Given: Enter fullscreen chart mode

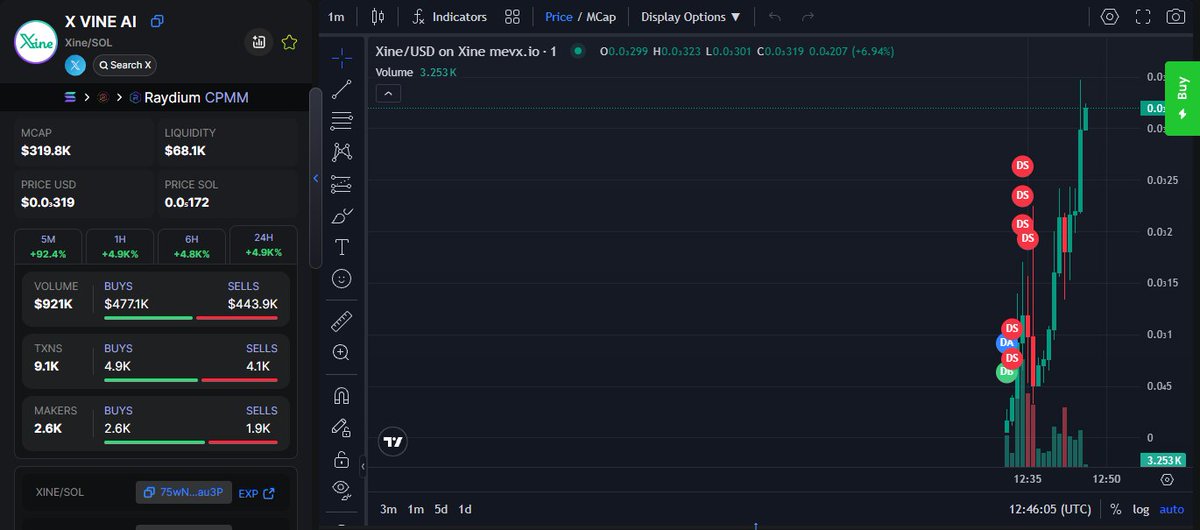Looking at the screenshot, I should [x=1143, y=17].
